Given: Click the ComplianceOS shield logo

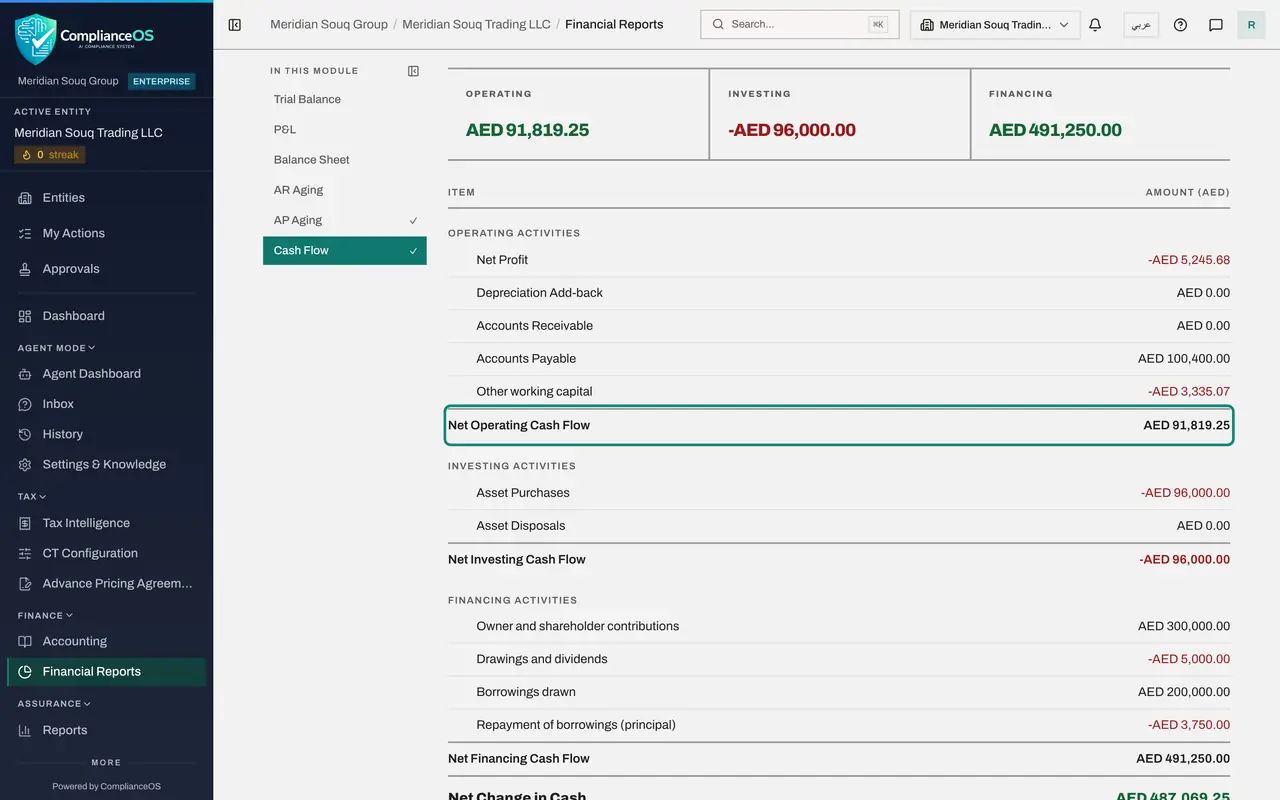Looking at the screenshot, I should pos(35,39).
